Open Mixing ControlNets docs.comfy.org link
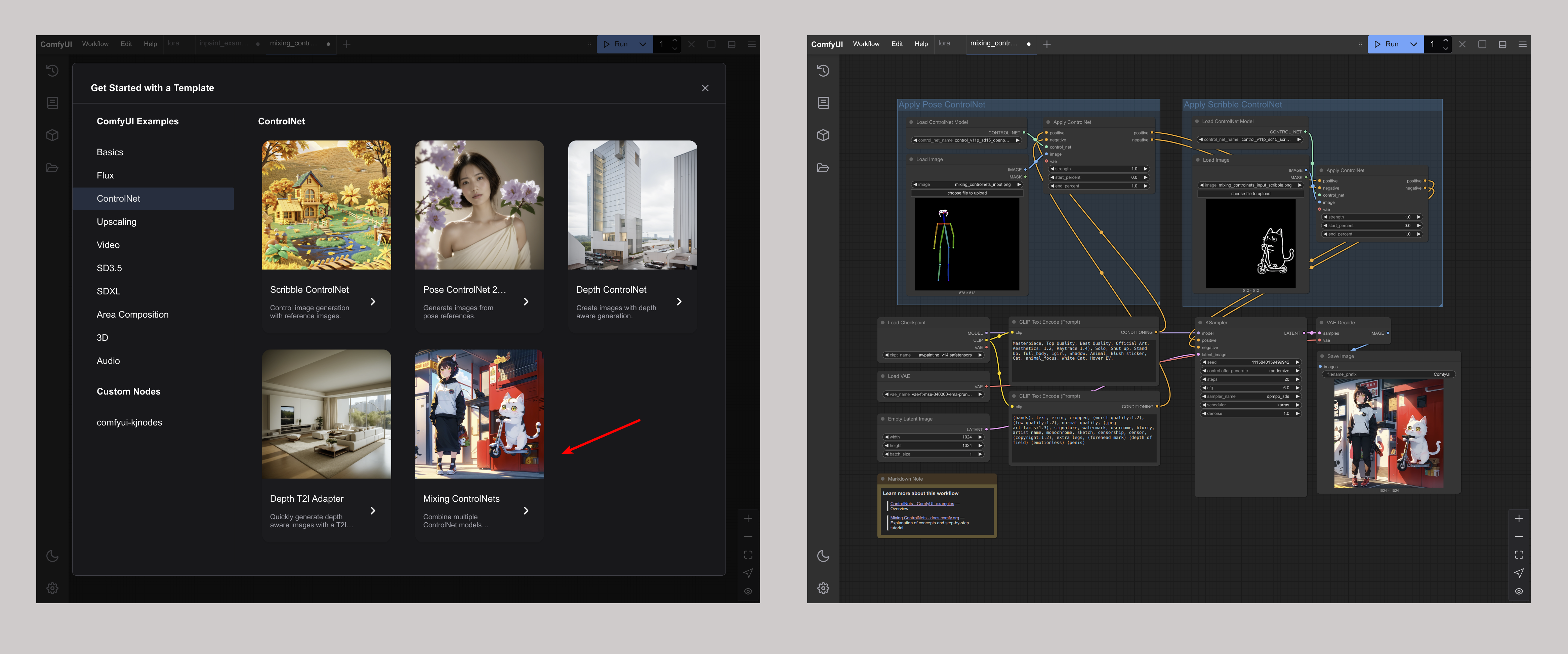 click(x=924, y=518)
